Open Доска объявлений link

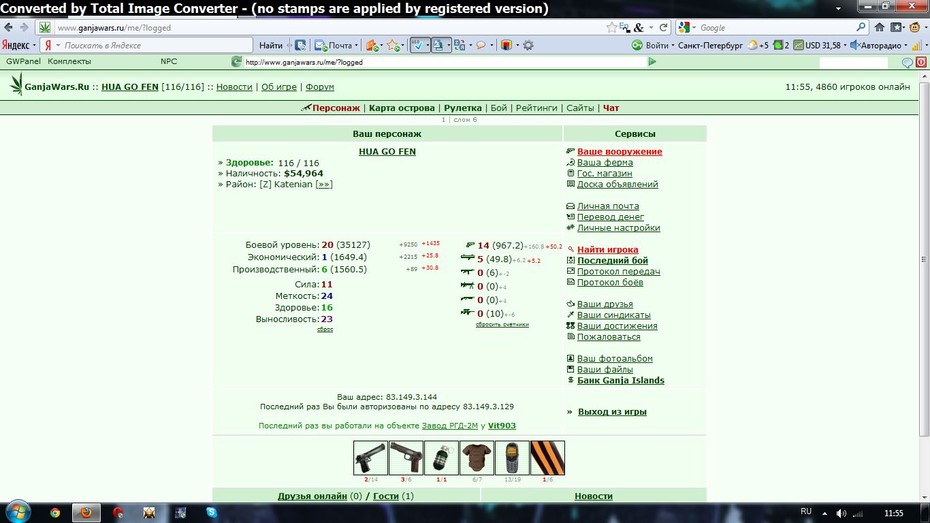pyautogui.click(x=617, y=184)
